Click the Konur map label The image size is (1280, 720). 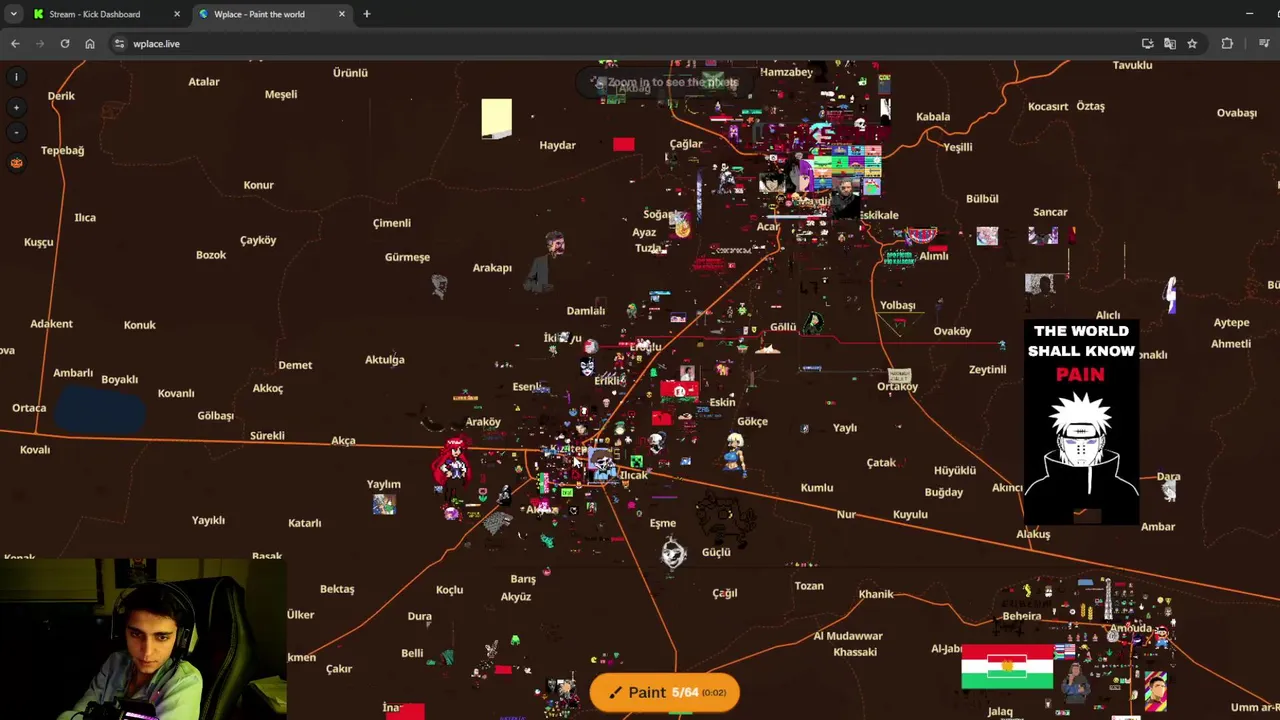[x=258, y=185]
